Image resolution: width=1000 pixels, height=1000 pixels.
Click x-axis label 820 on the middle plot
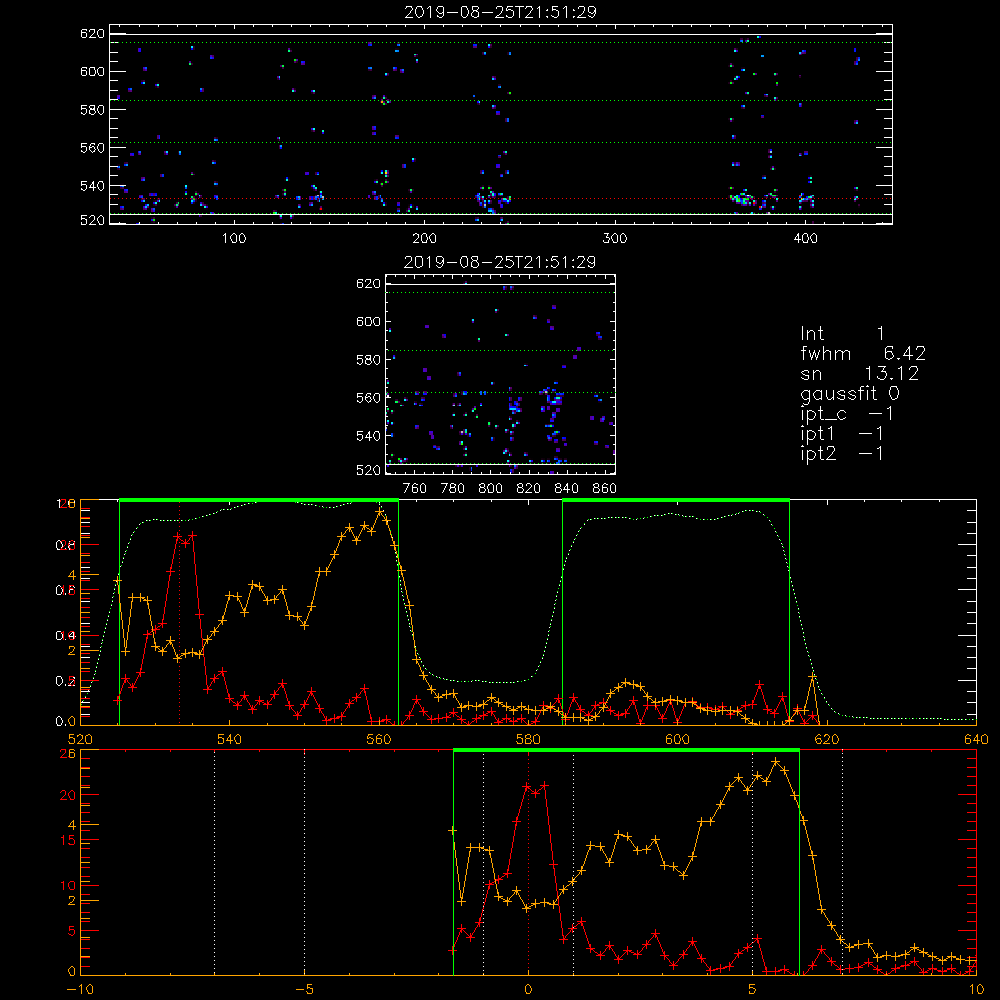529,489
